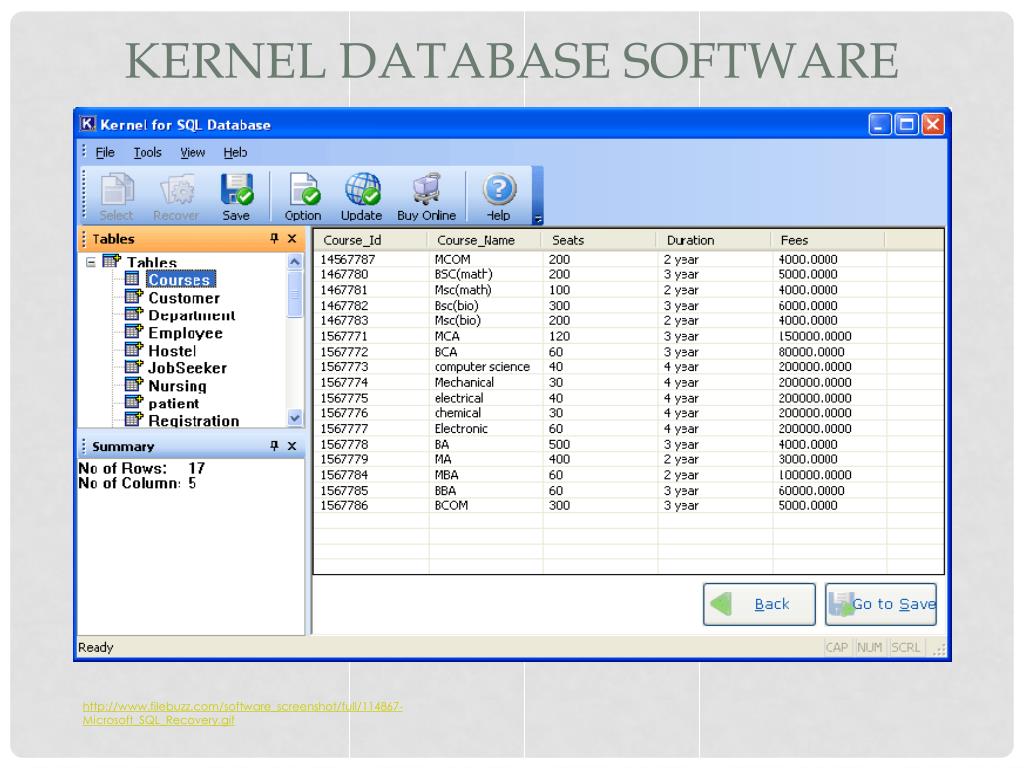Click the Course_Name column header

pos(484,240)
